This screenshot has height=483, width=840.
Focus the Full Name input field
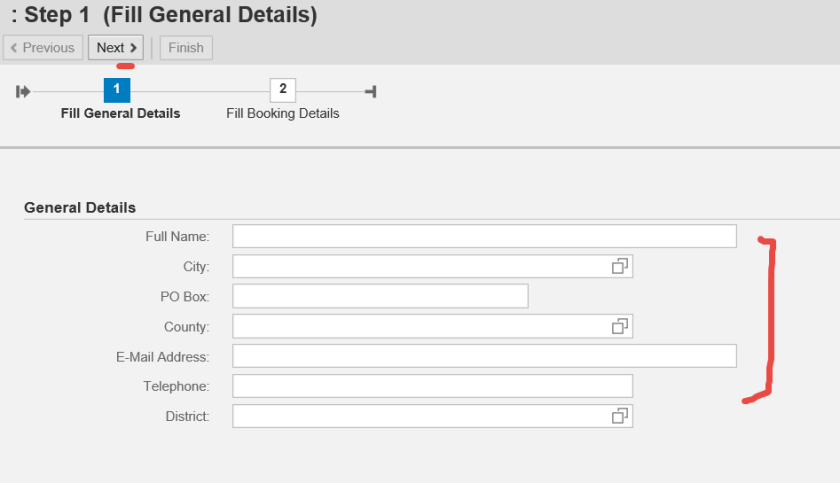click(484, 236)
